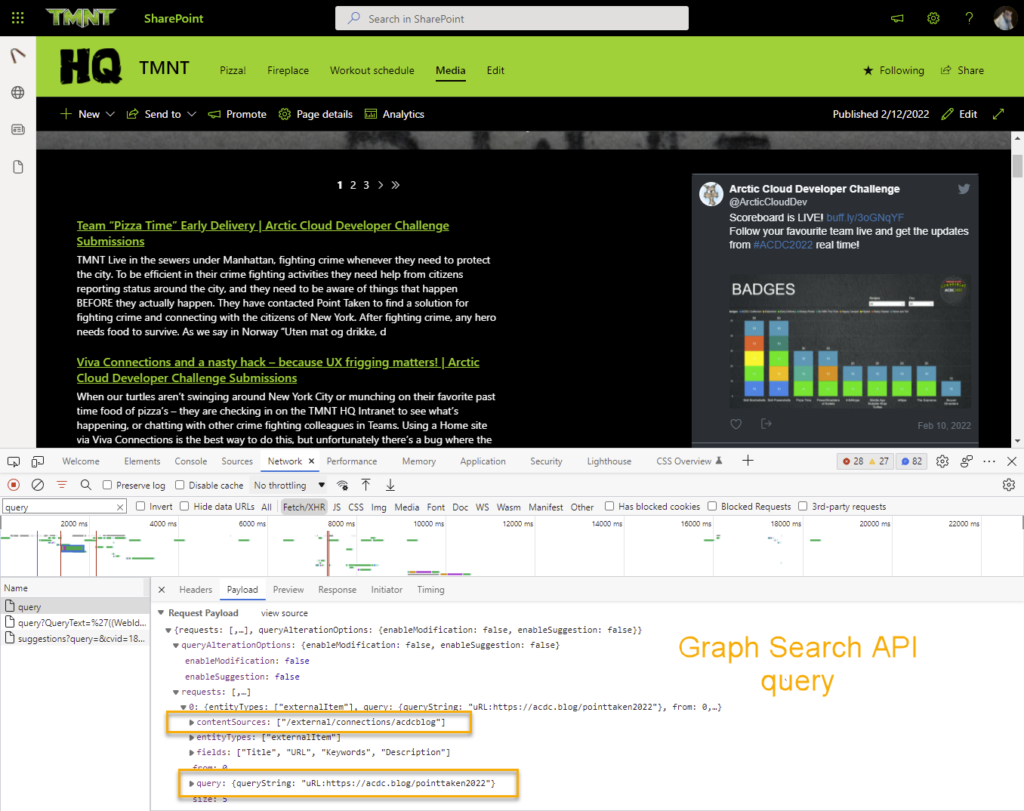Open network conditions wifi icon
The image size is (1024, 811).
[342, 485]
